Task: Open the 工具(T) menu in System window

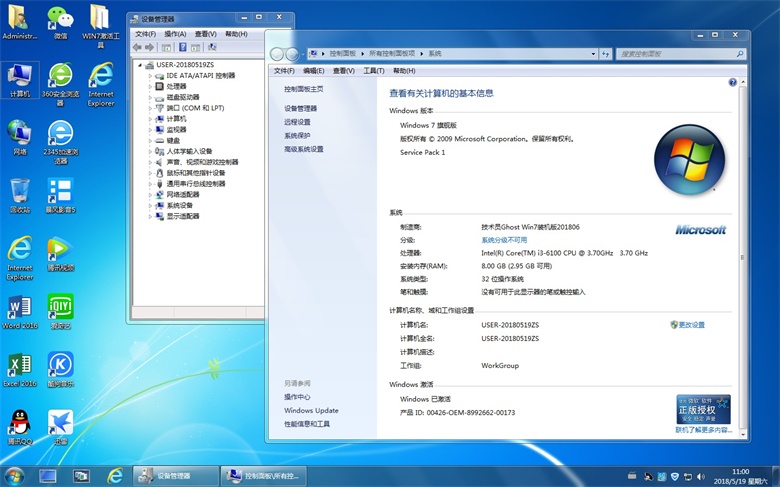Action: click(x=373, y=71)
